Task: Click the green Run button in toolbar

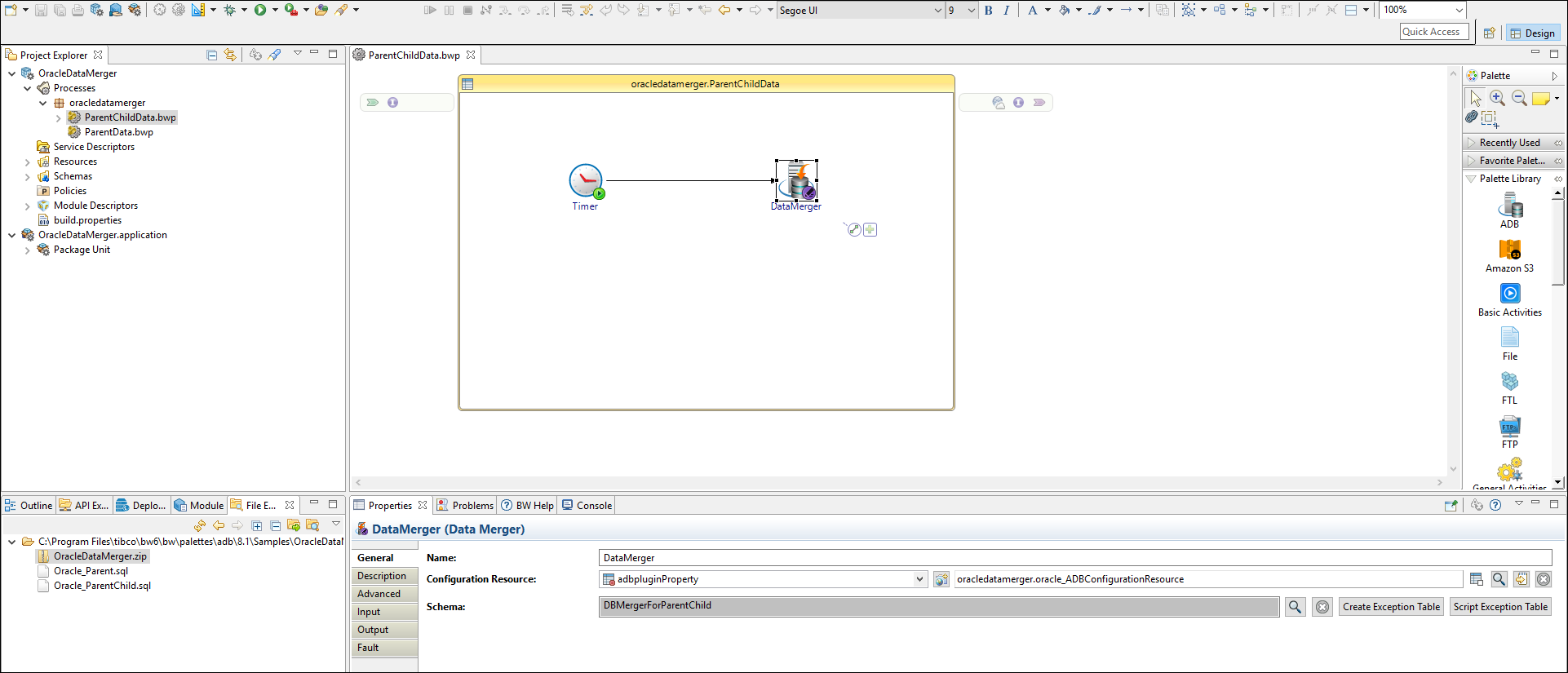Action: [260, 10]
